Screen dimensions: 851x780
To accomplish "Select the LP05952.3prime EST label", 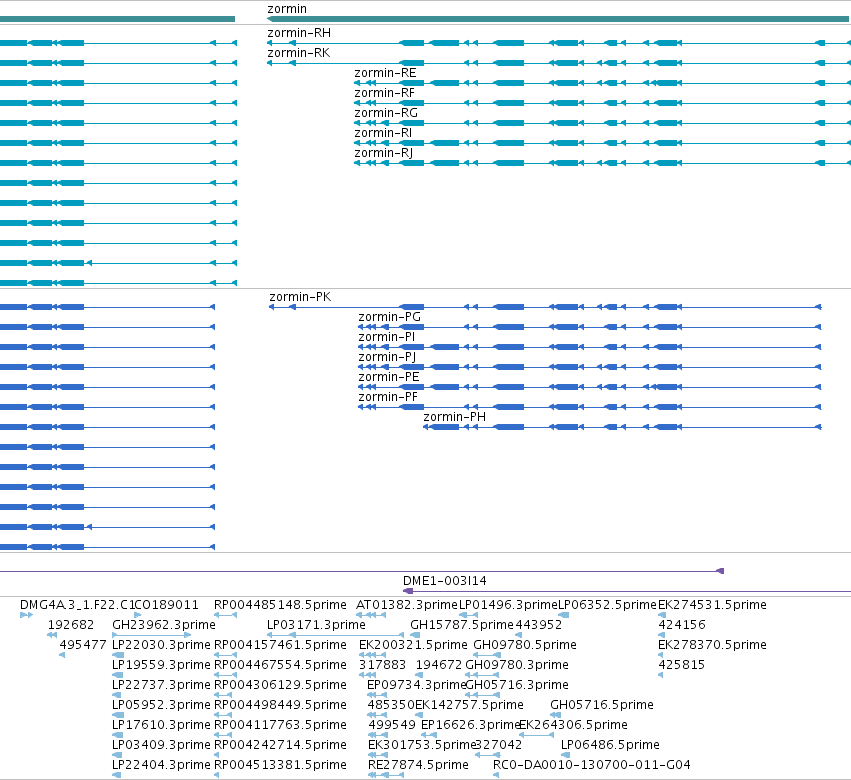I will (x=161, y=706).
